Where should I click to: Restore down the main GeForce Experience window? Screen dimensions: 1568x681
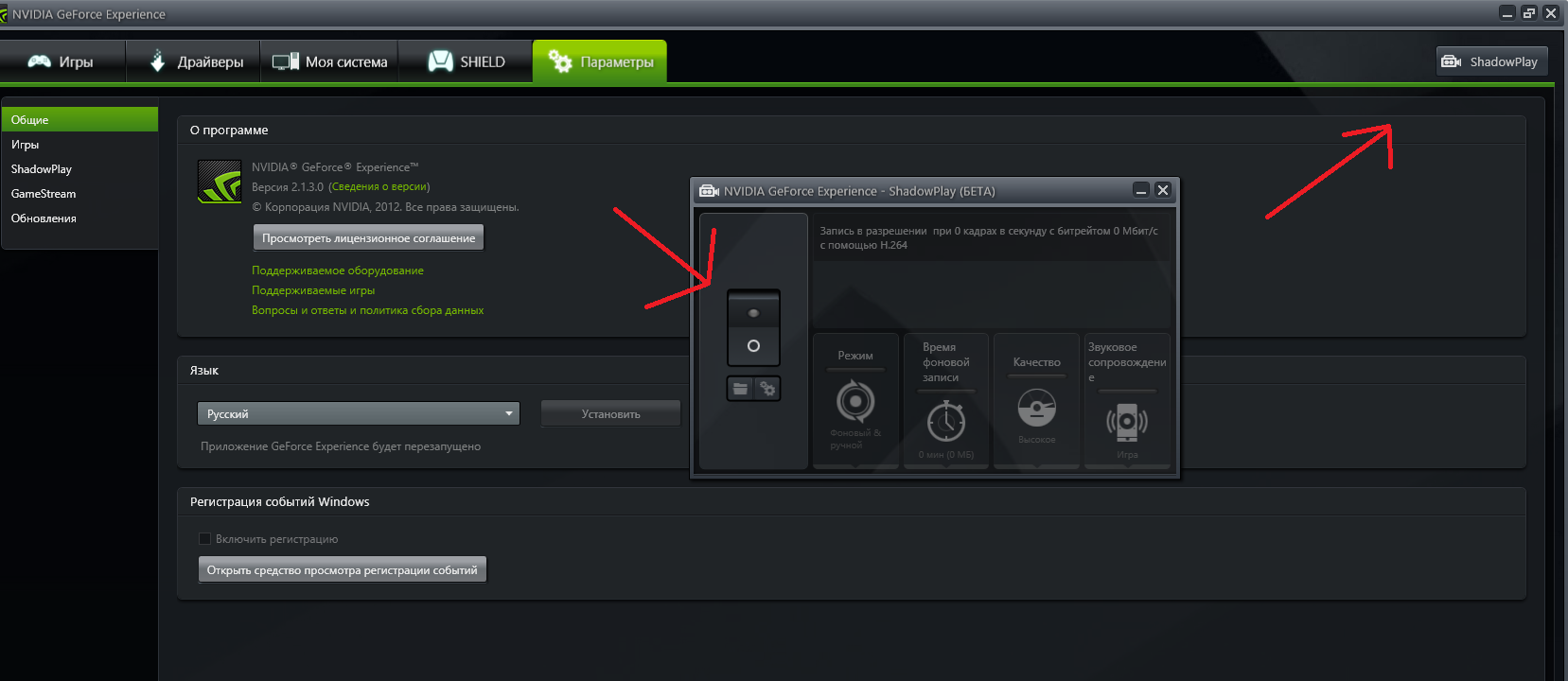click(x=1529, y=12)
